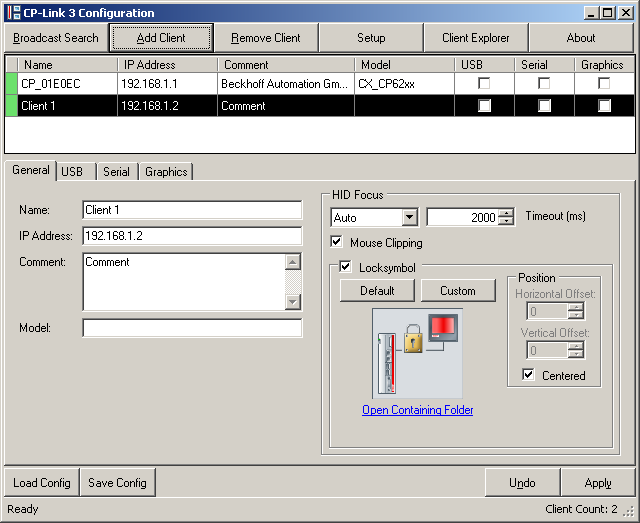The image size is (640, 523).
Task: Enable Serial checkbox for CP_01E0EC row
Action: (544, 83)
